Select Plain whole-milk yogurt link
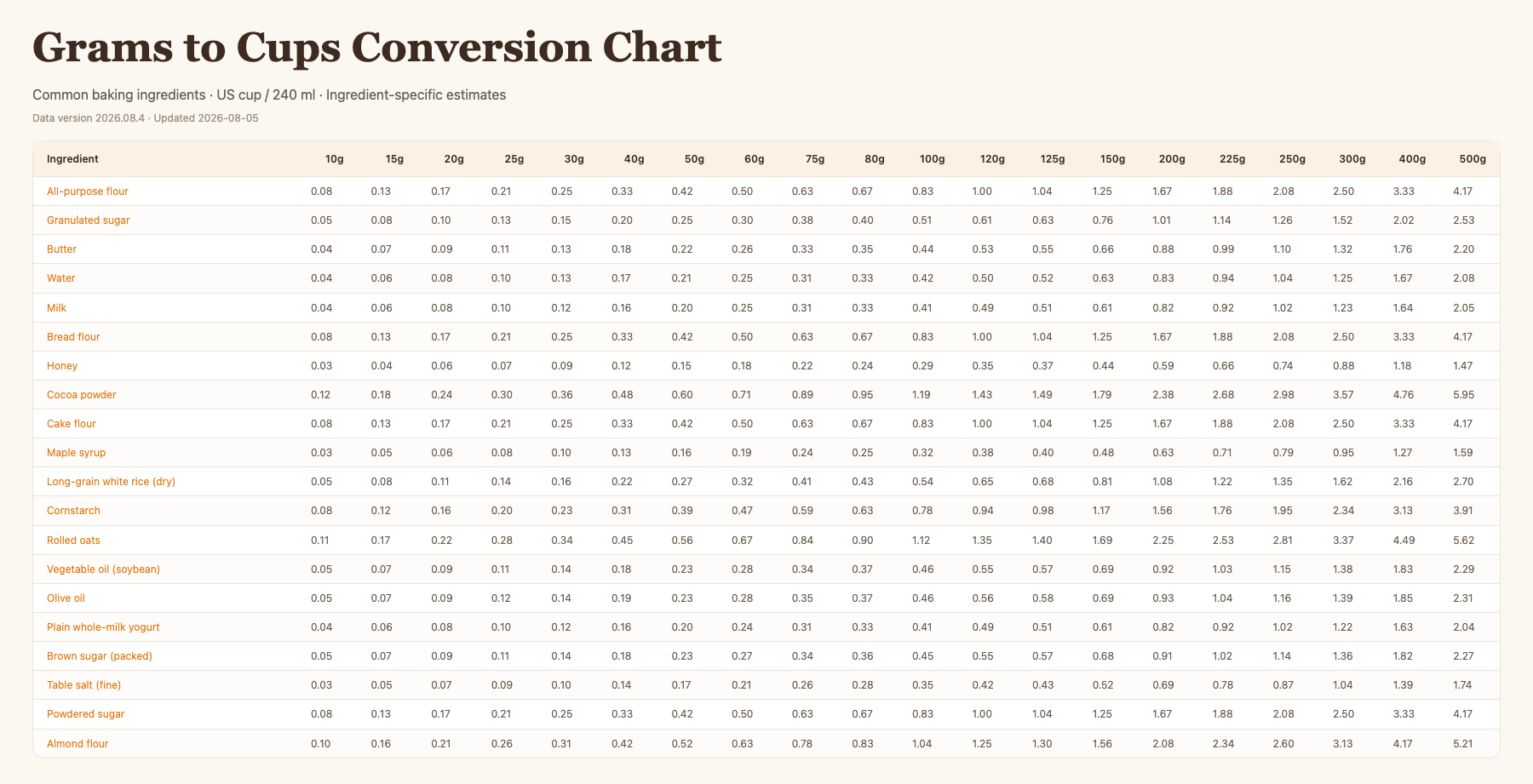 [103, 627]
